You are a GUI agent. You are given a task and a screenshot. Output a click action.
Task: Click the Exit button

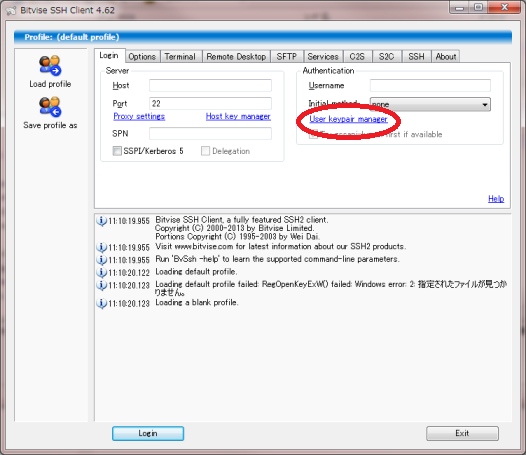pos(462,433)
